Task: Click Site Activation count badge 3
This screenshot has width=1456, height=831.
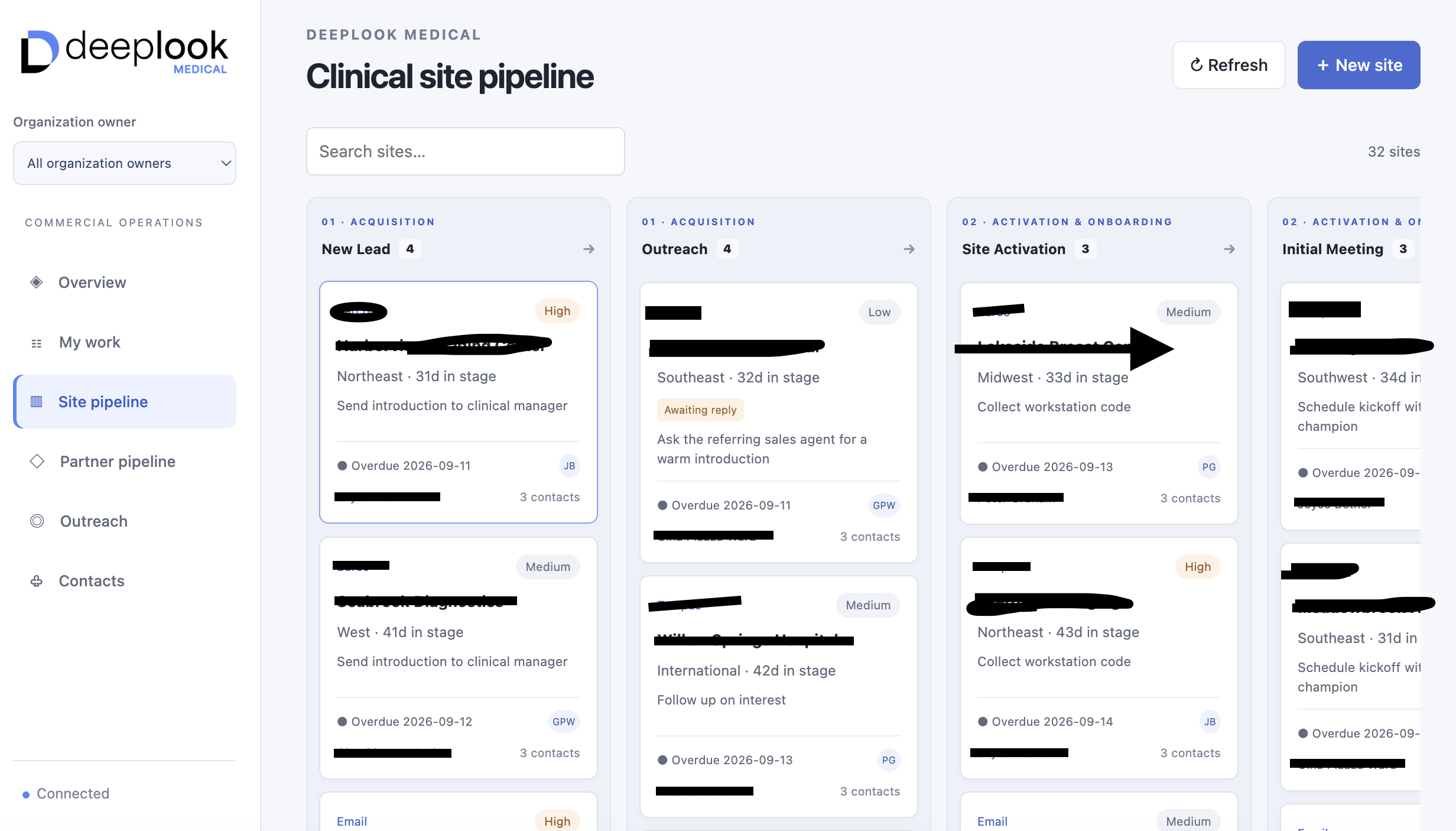Action: pyautogui.click(x=1085, y=249)
